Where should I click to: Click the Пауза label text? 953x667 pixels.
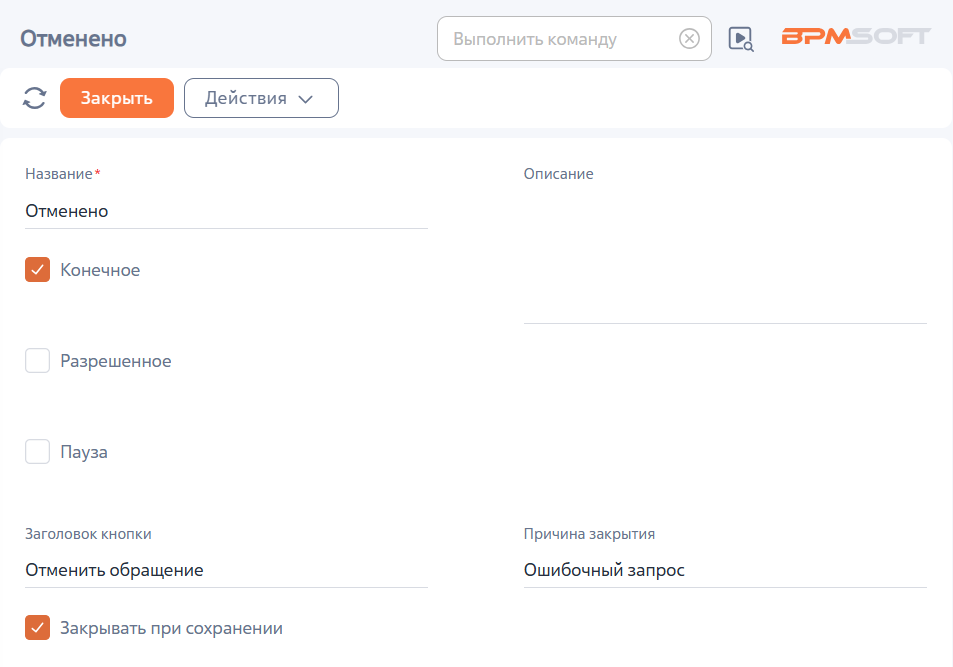pos(84,452)
